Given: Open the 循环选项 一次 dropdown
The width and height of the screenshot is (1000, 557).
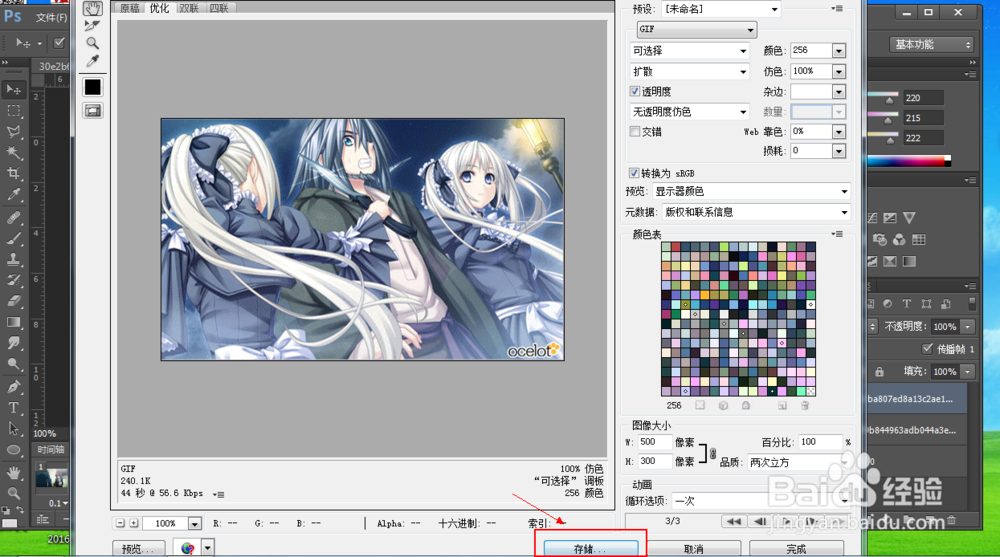Looking at the screenshot, I should coord(761,501).
